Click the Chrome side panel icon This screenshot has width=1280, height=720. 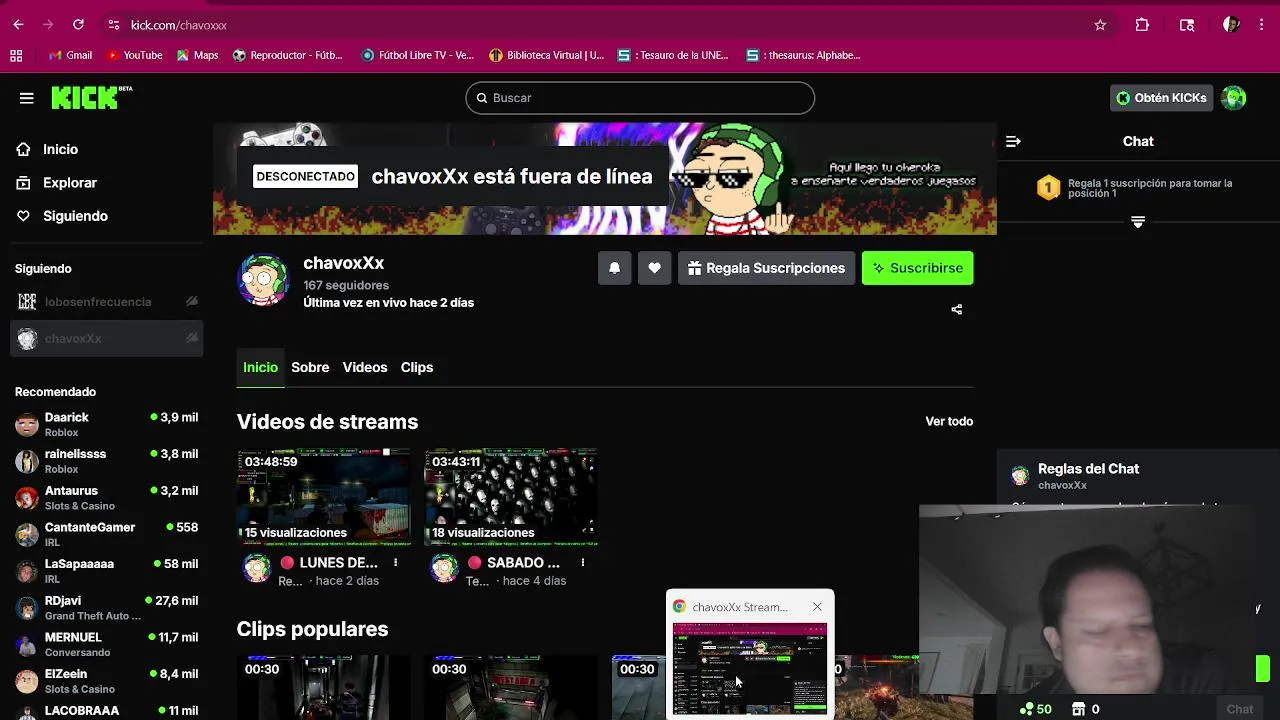1187,25
